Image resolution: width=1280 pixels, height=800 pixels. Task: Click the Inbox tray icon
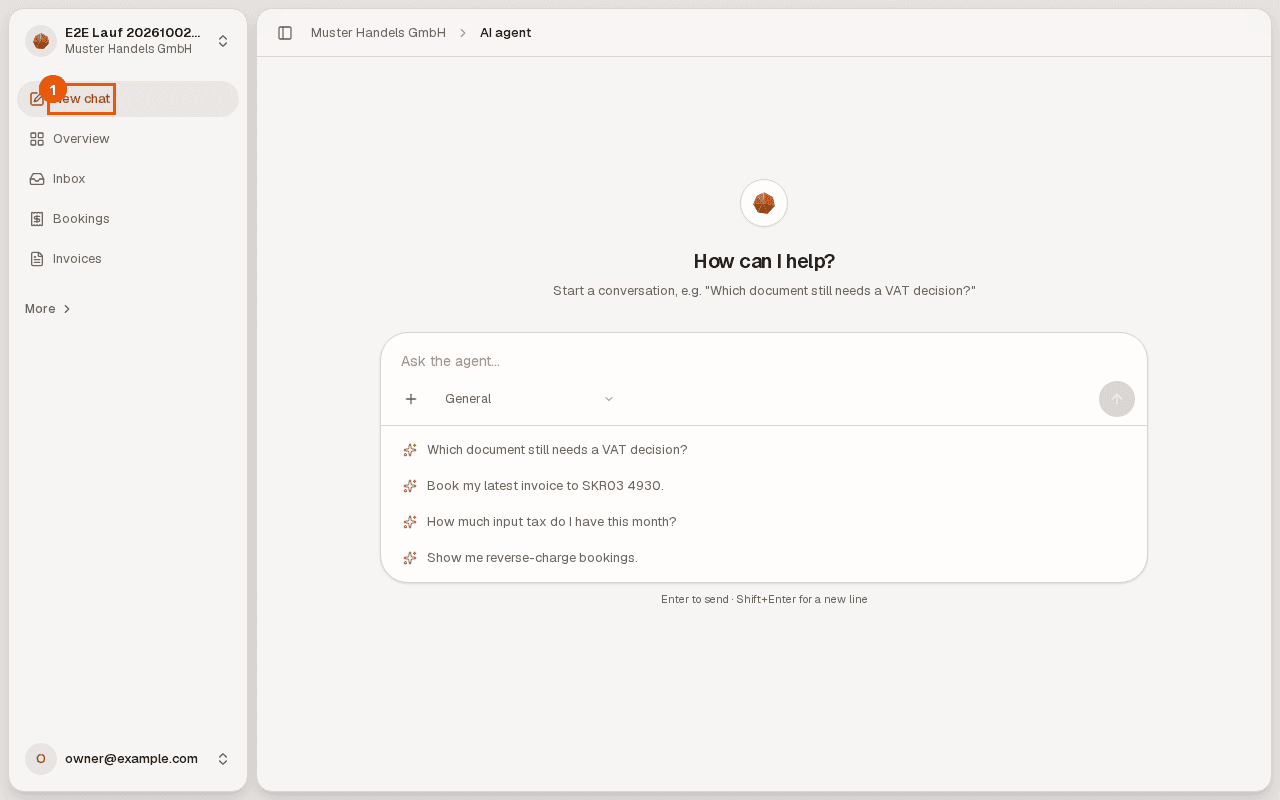[37, 179]
